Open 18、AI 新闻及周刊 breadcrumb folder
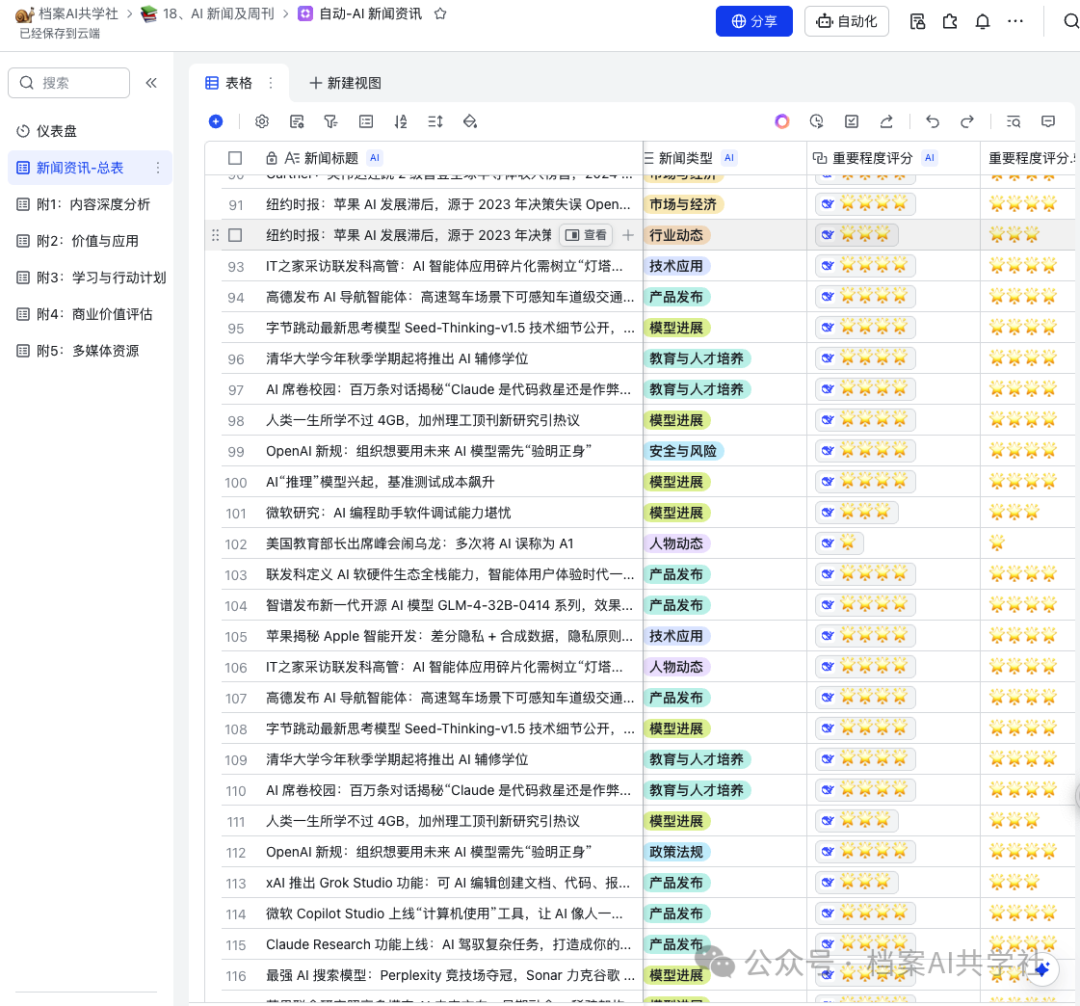Image resolution: width=1080 pixels, height=1006 pixels. point(208,14)
